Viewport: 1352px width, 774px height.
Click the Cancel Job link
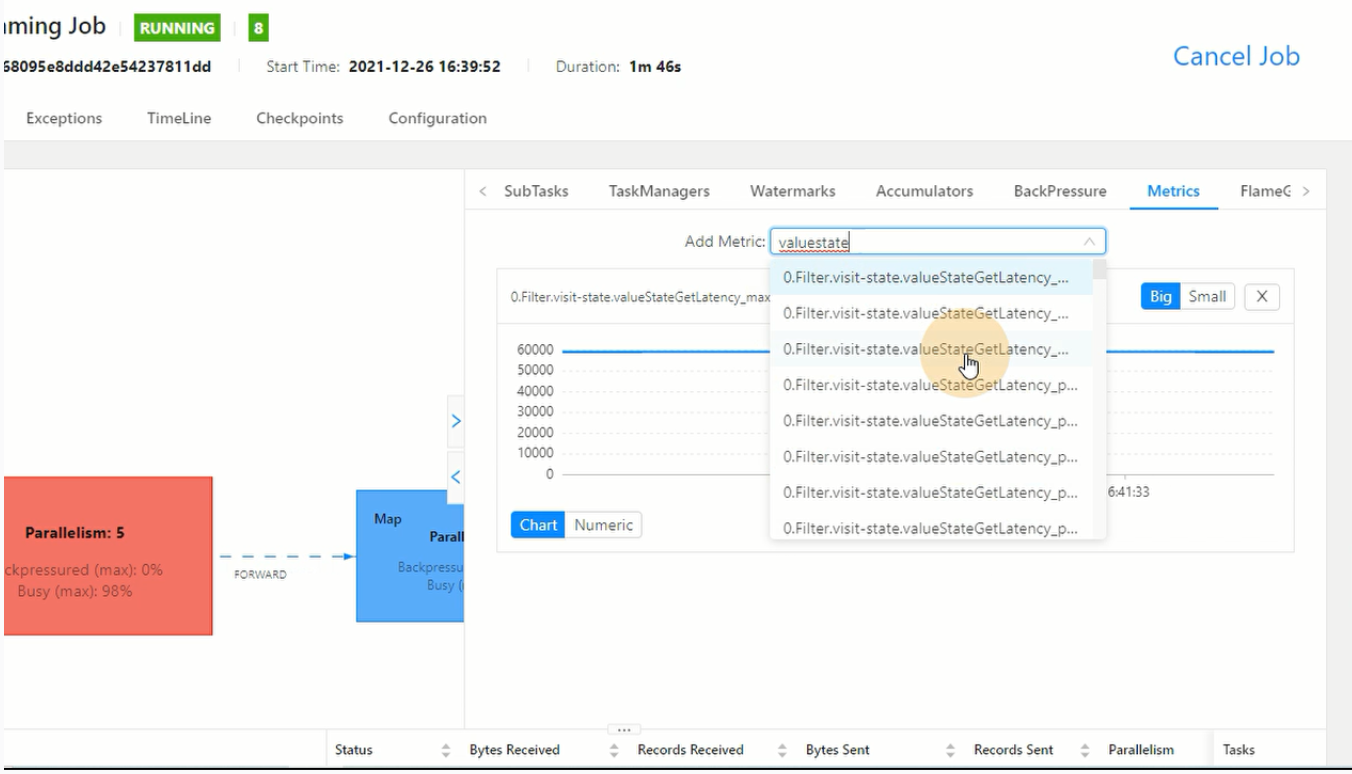point(1236,56)
